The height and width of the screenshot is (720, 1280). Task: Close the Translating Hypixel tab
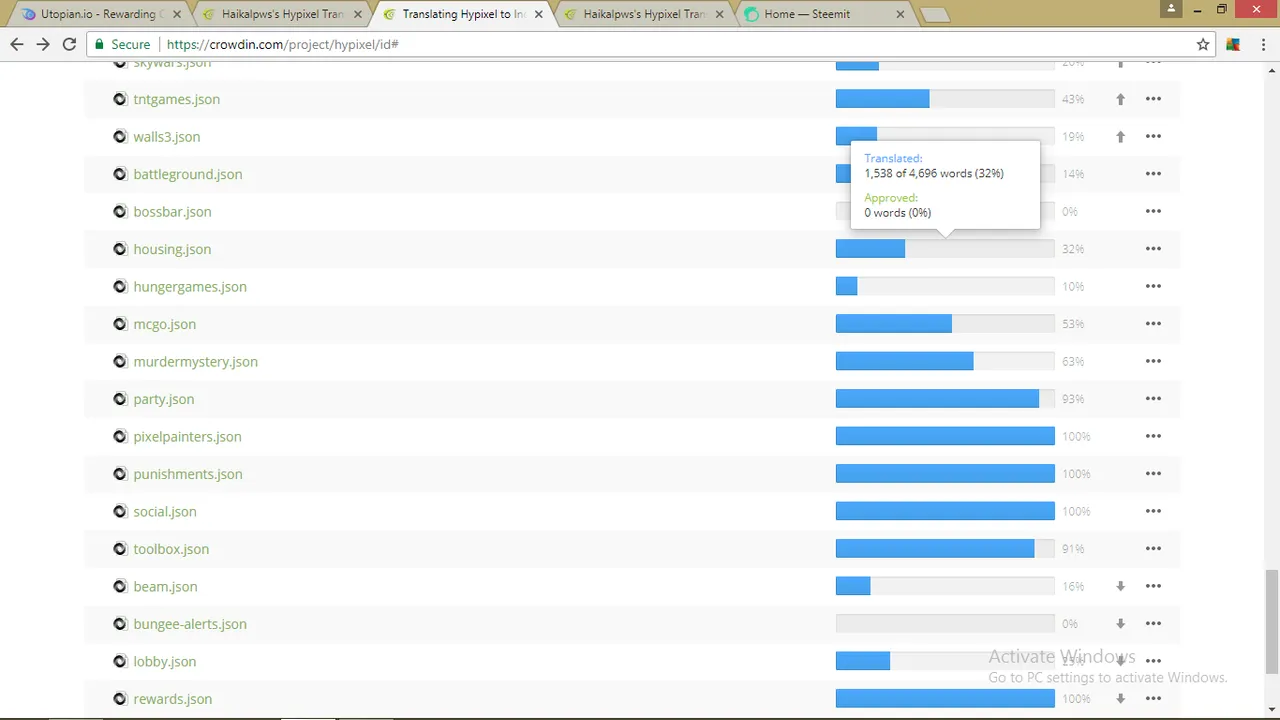[x=538, y=15]
